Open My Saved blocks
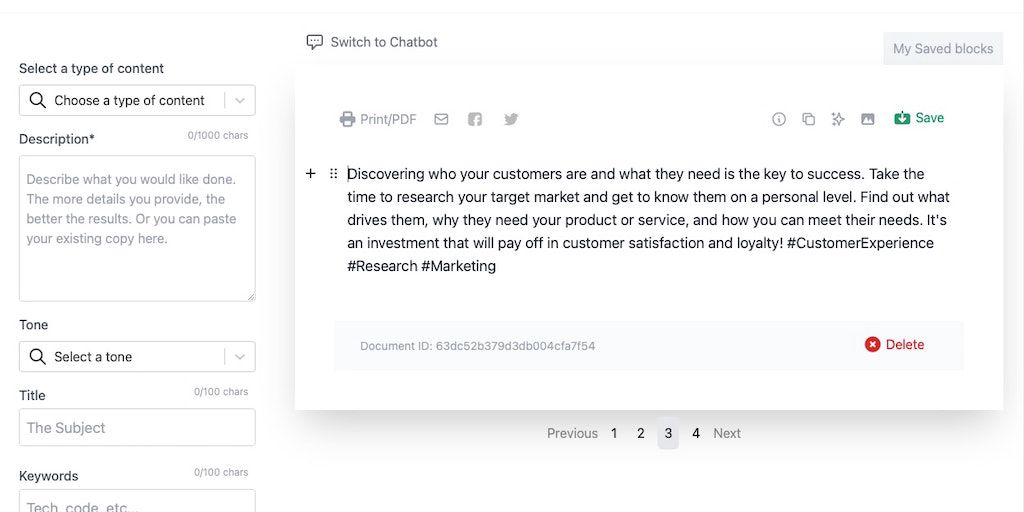Screen dimensions: 1024x512 coord(943,48)
